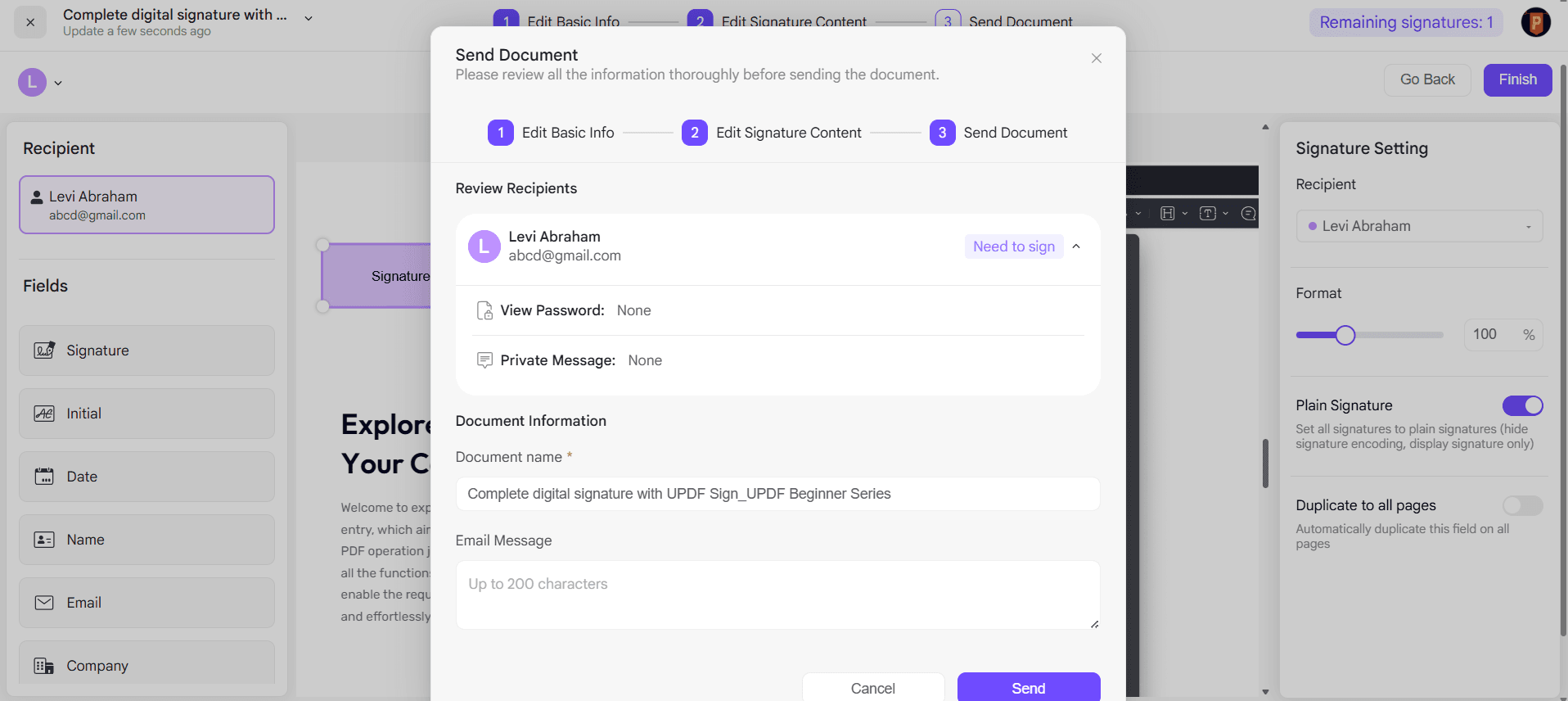Viewport: 1568px width, 701px height.
Task: Close the document editor with X
Action: click(x=30, y=22)
